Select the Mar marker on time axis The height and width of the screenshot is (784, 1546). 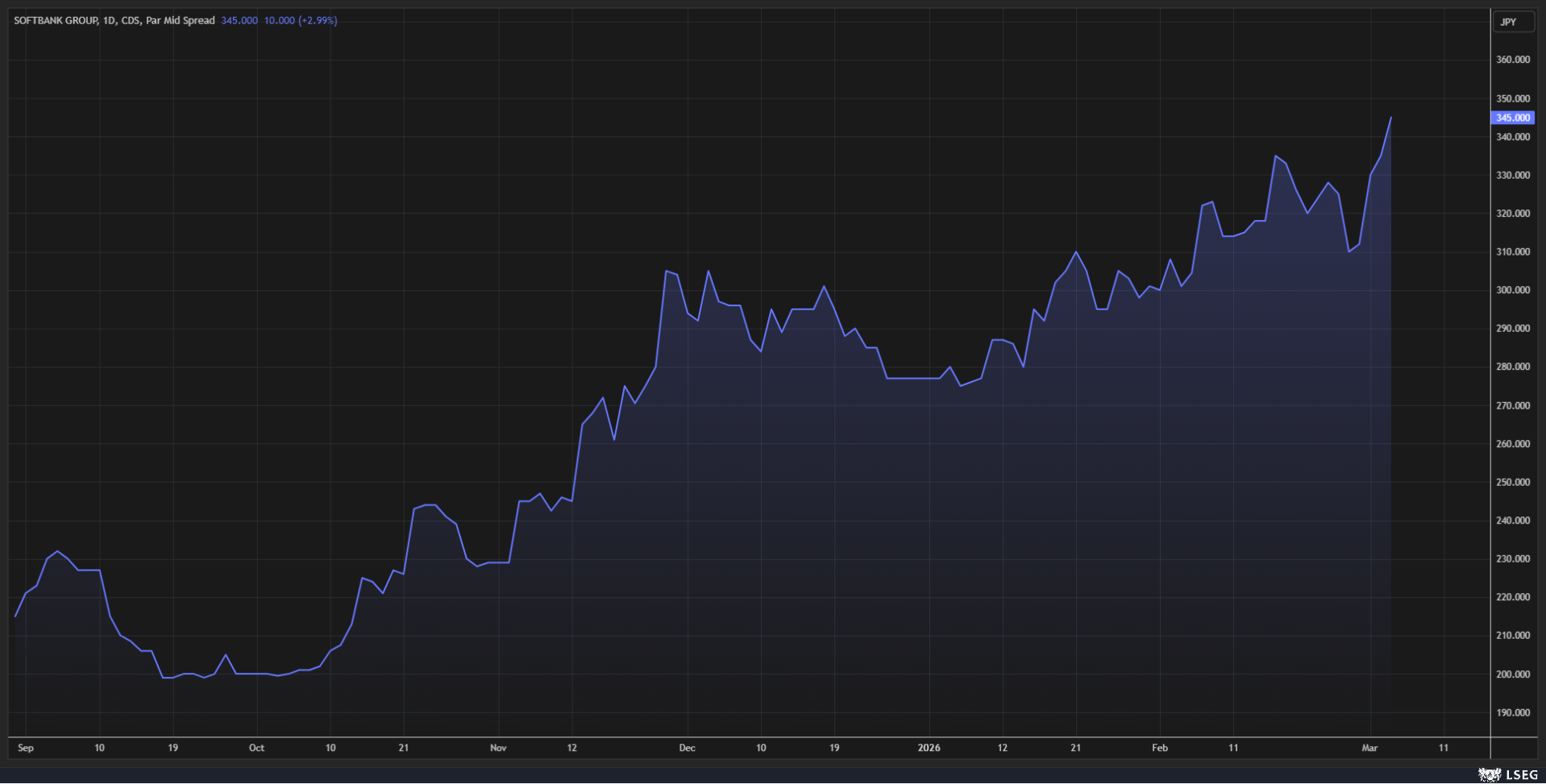[x=1369, y=748]
